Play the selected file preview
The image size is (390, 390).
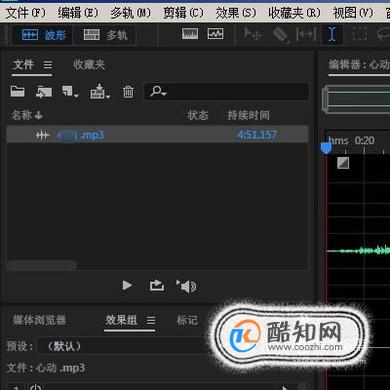tap(127, 285)
